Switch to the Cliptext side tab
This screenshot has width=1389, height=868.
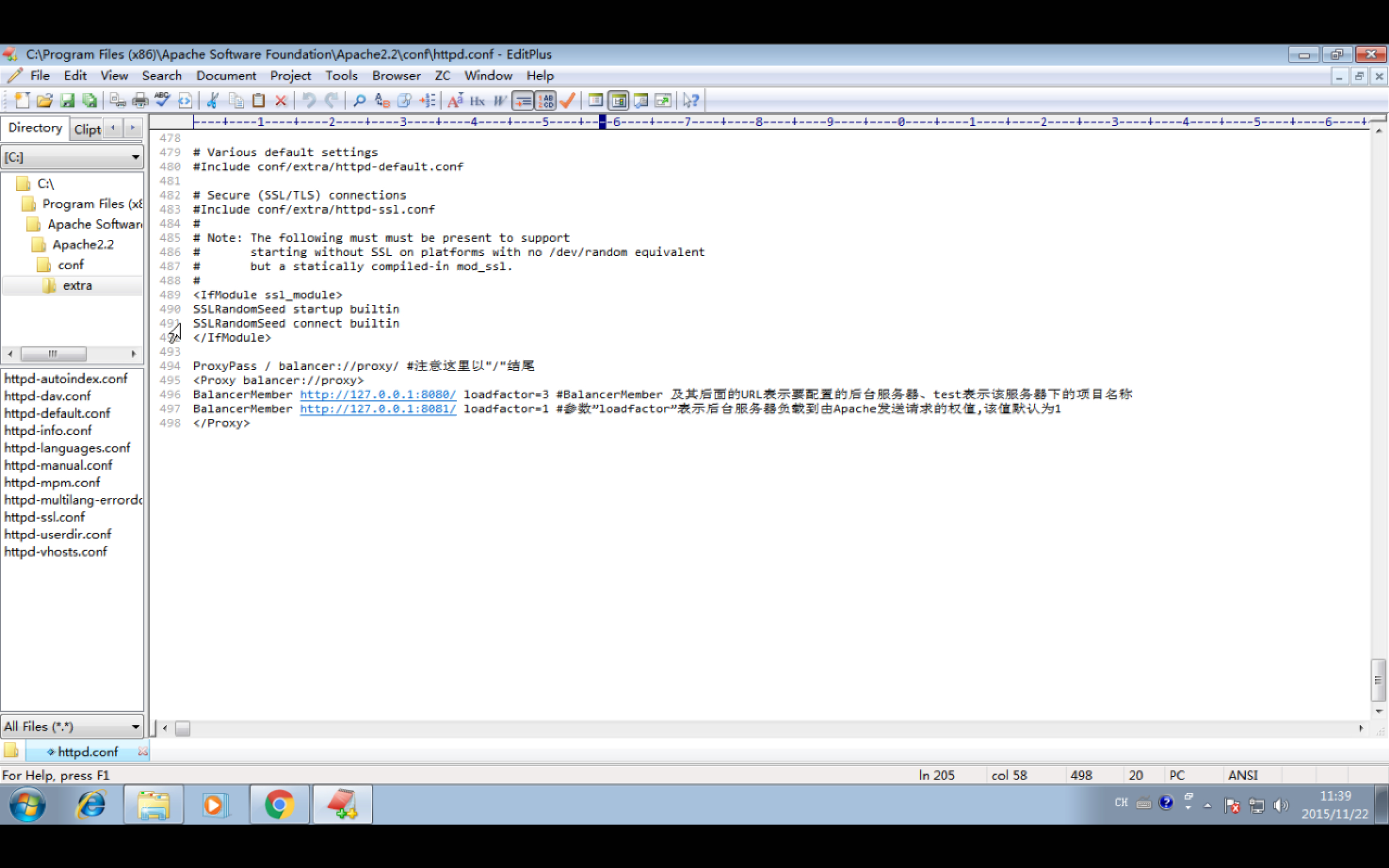tap(87, 129)
